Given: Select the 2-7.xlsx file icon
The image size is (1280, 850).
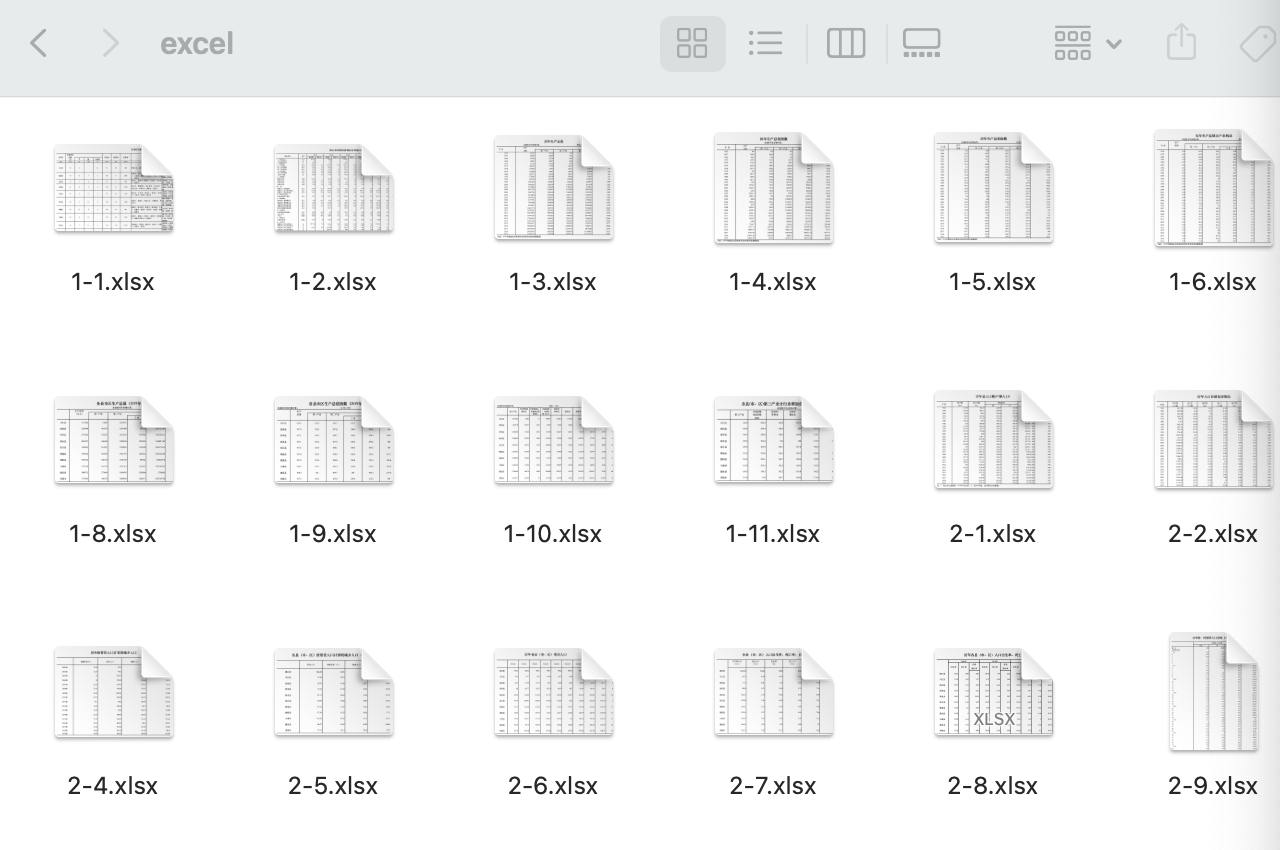Looking at the screenshot, I should (773, 692).
